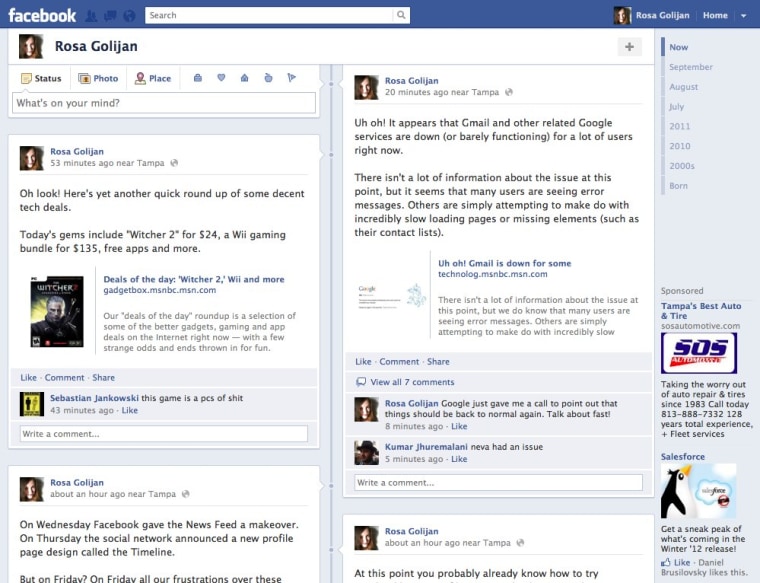The height and width of the screenshot is (583, 760).
Task: Go to Home in top bar
Action: pos(715,16)
